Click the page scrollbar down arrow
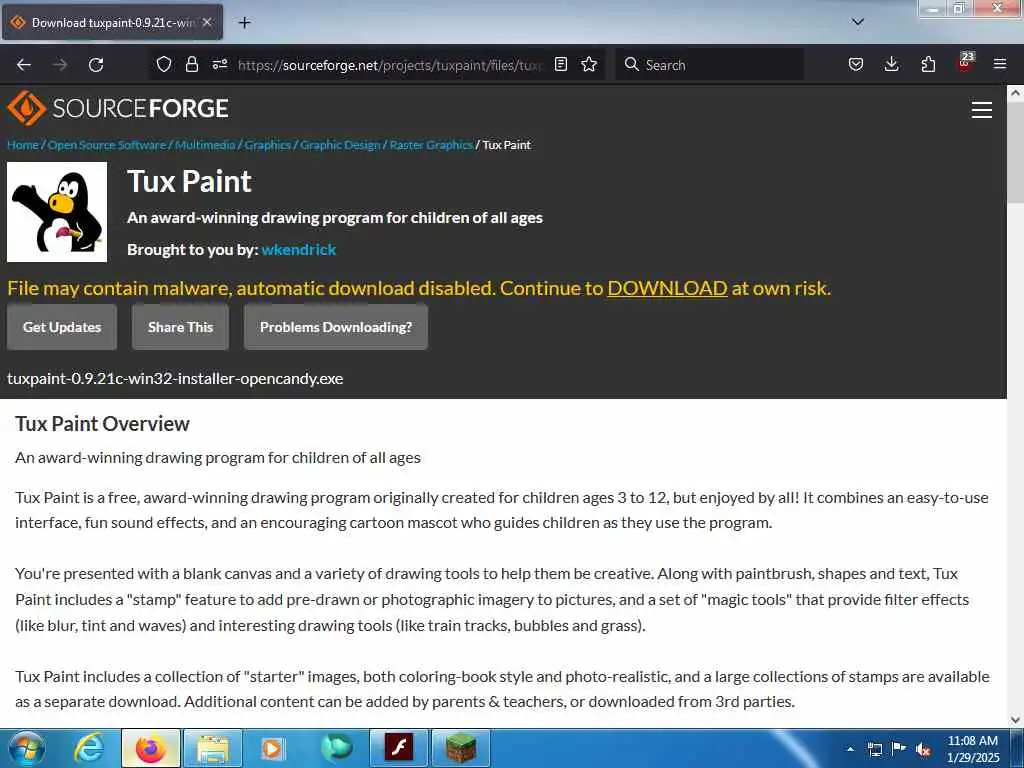Screen dimensions: 1024x768 pyautogui.click(x=1015, y=720)
